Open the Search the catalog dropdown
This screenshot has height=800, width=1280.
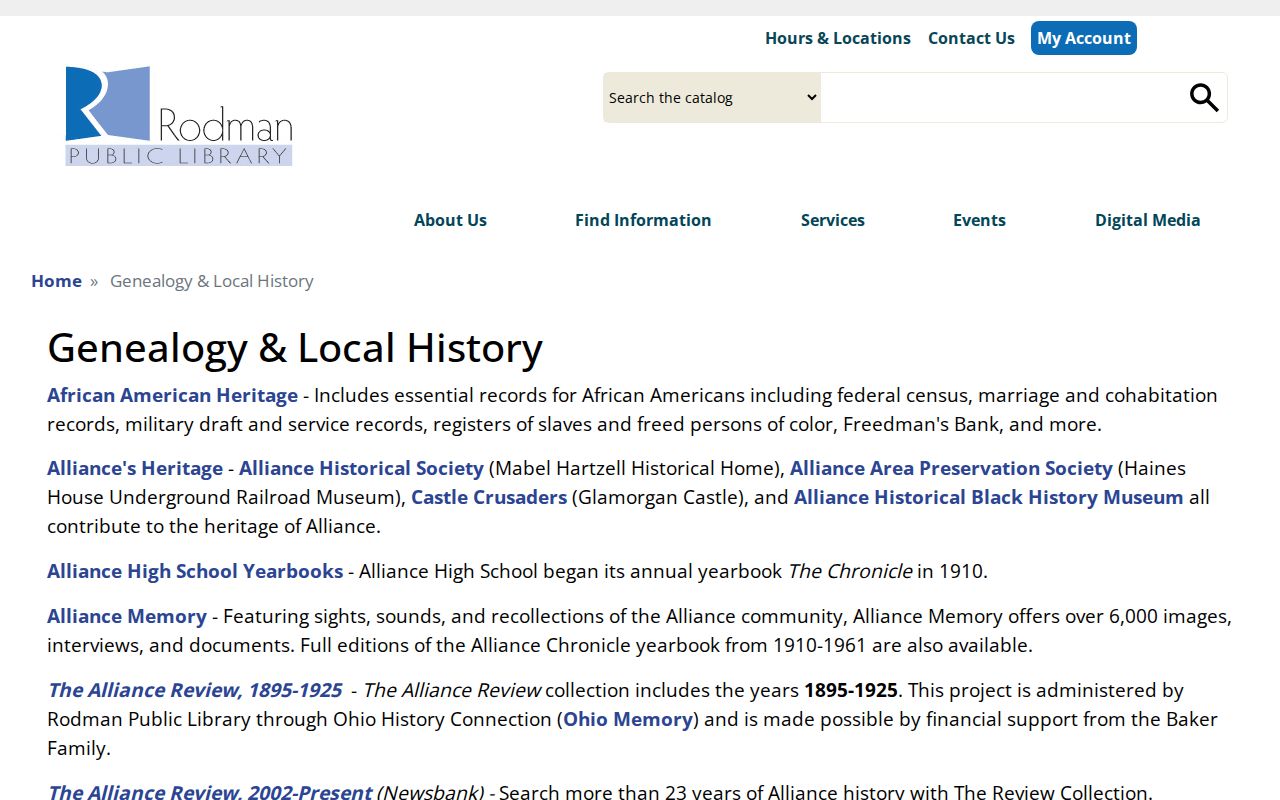coord(712,97)
